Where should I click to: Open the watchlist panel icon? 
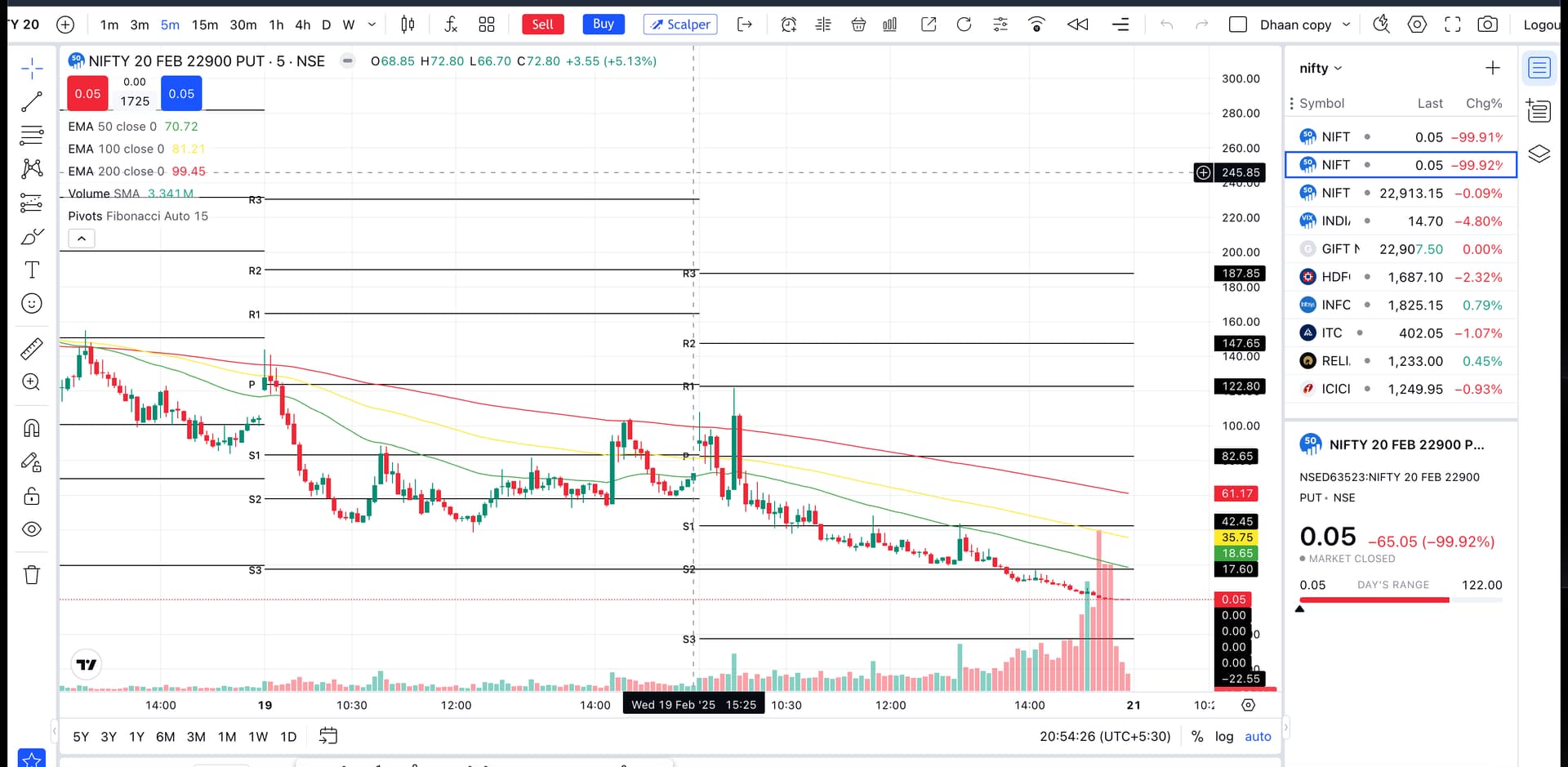[x=1539, y=68]
